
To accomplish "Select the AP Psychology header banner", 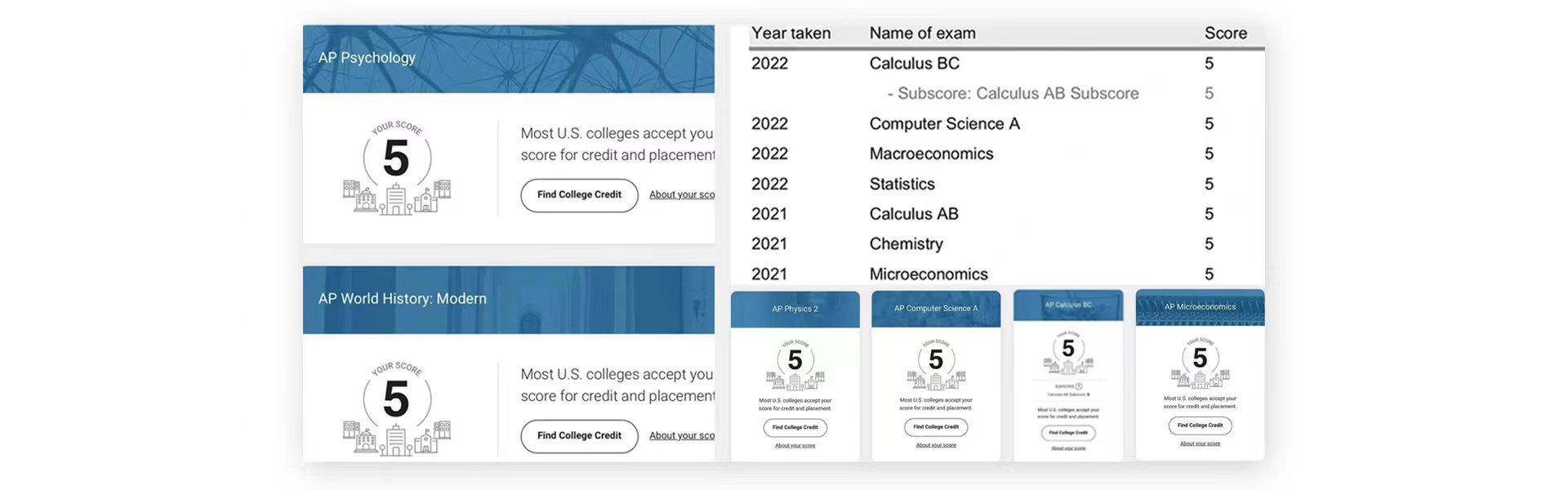I will point(509,59).
